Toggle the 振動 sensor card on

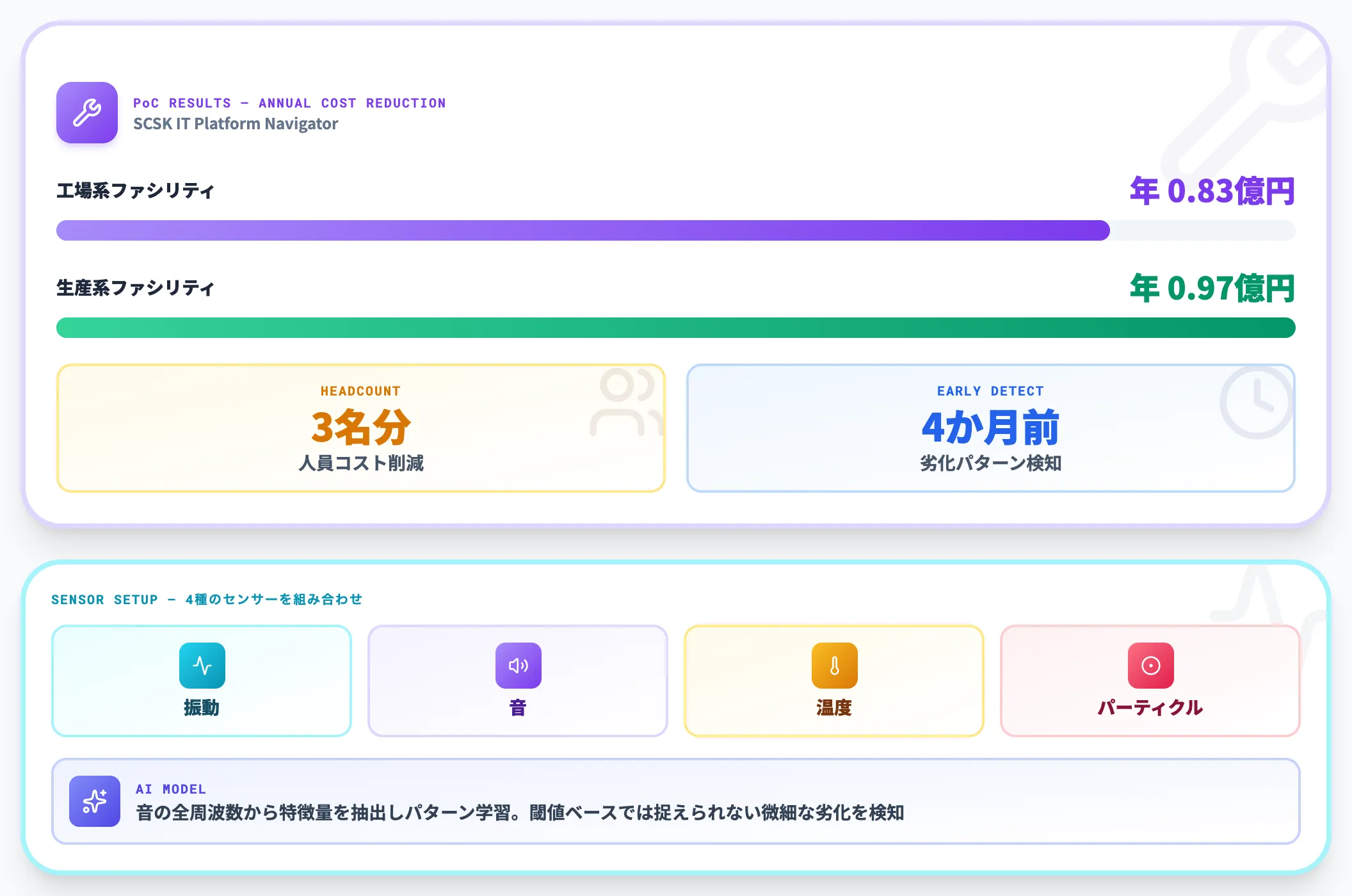pos(201,680)
